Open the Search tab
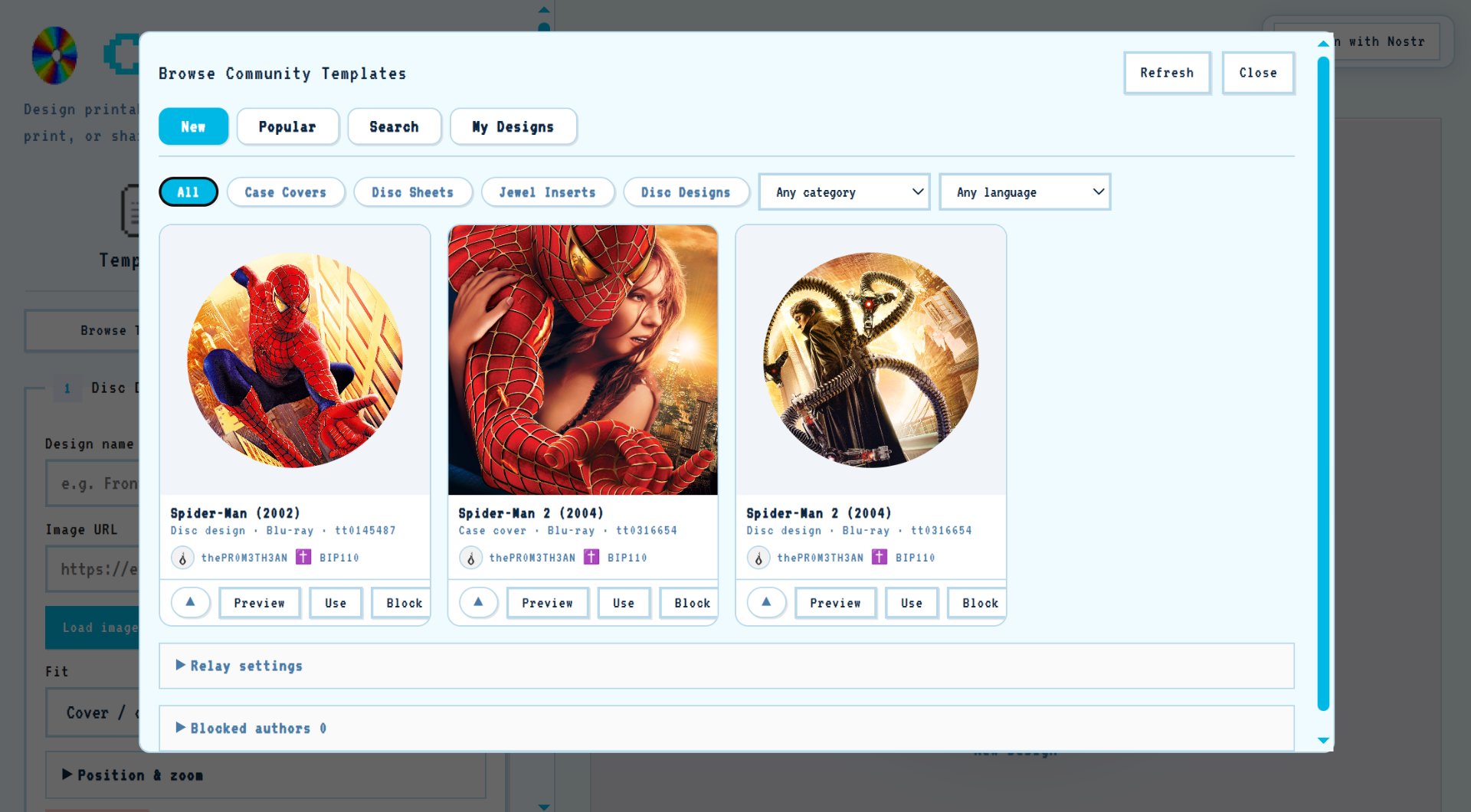 click(x=394, y=126)
